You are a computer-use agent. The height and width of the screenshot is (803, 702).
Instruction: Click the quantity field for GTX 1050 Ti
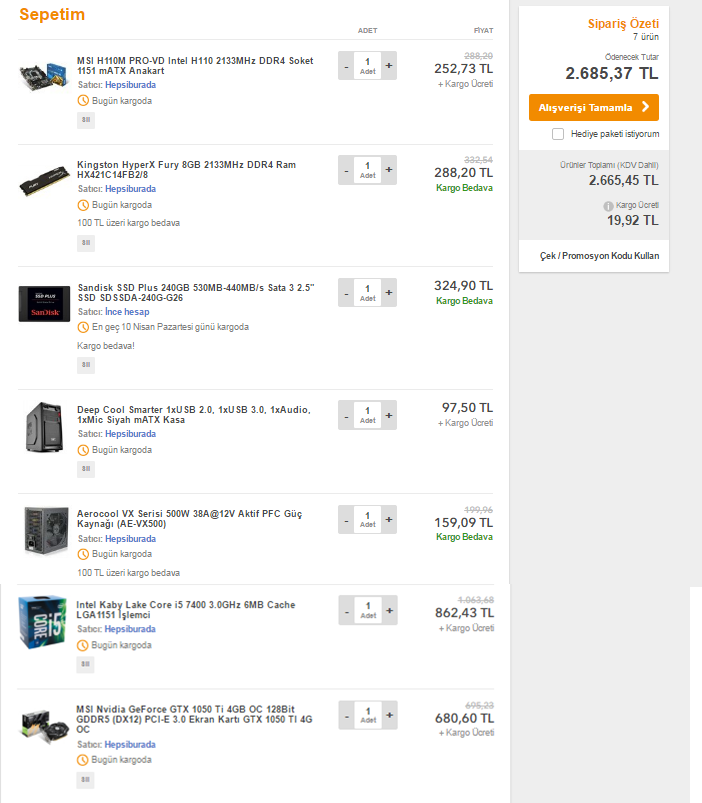click(367, 715)
